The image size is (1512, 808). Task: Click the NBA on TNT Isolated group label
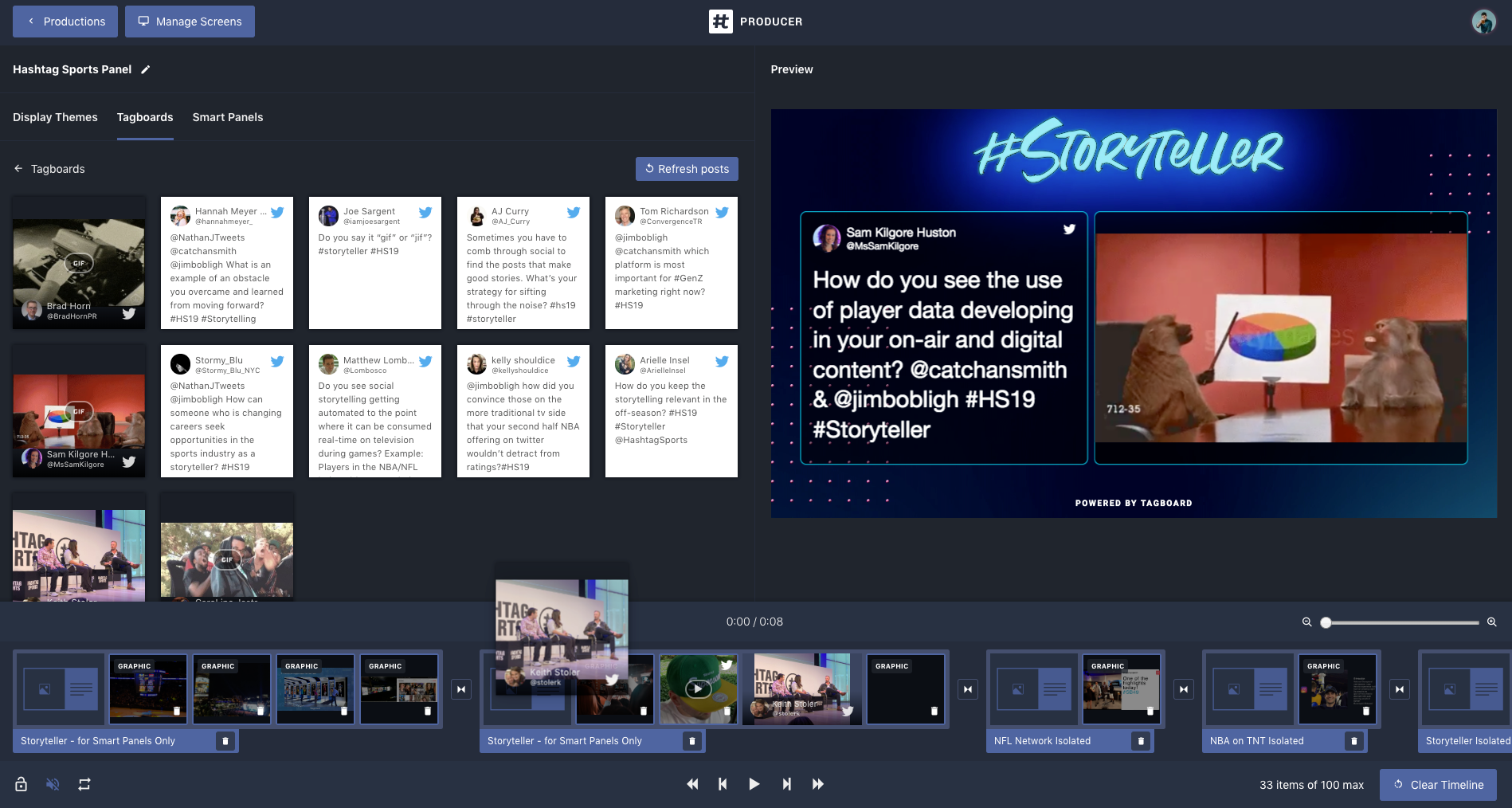(1256, 741)
